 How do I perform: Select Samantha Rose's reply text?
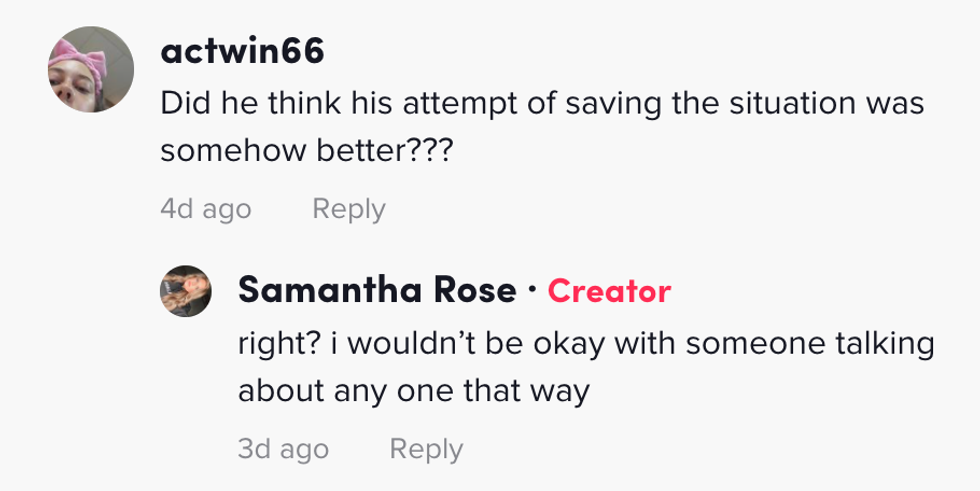pos(585,366)
